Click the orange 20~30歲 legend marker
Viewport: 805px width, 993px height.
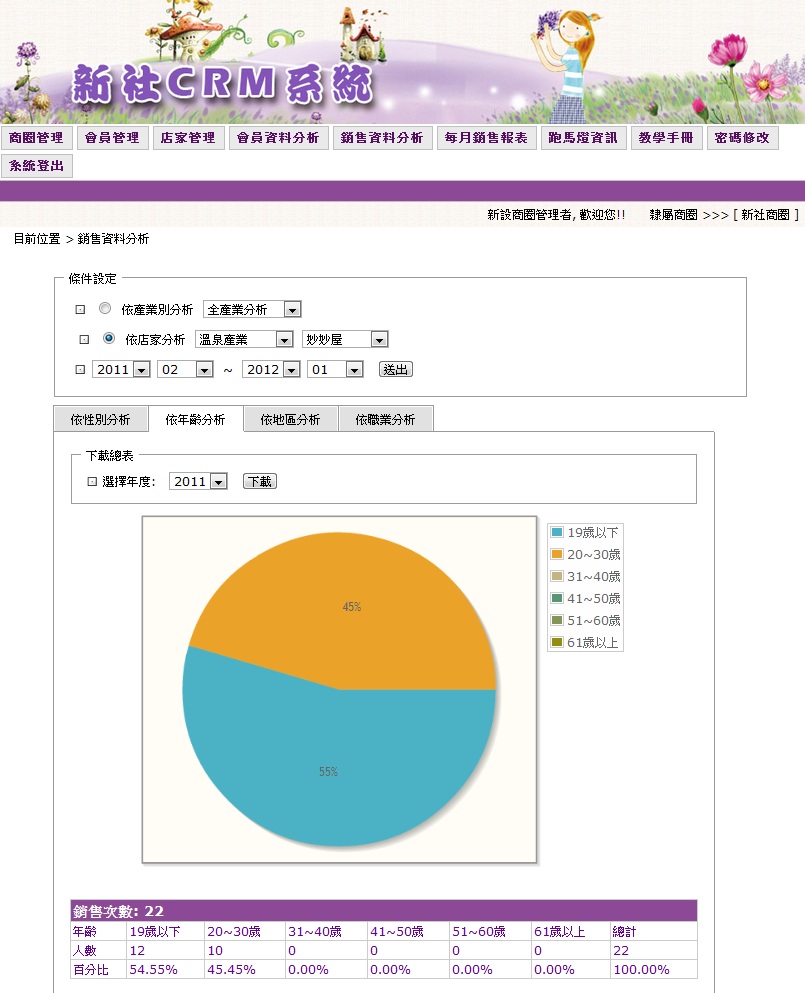[x=557, y=554]
